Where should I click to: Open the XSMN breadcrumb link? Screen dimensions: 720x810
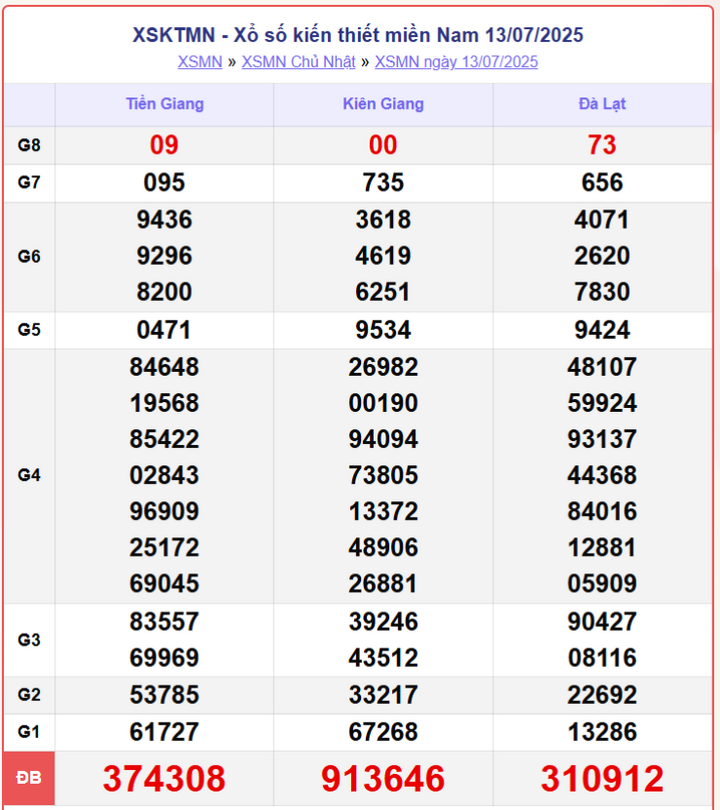[x=200, y=62]
